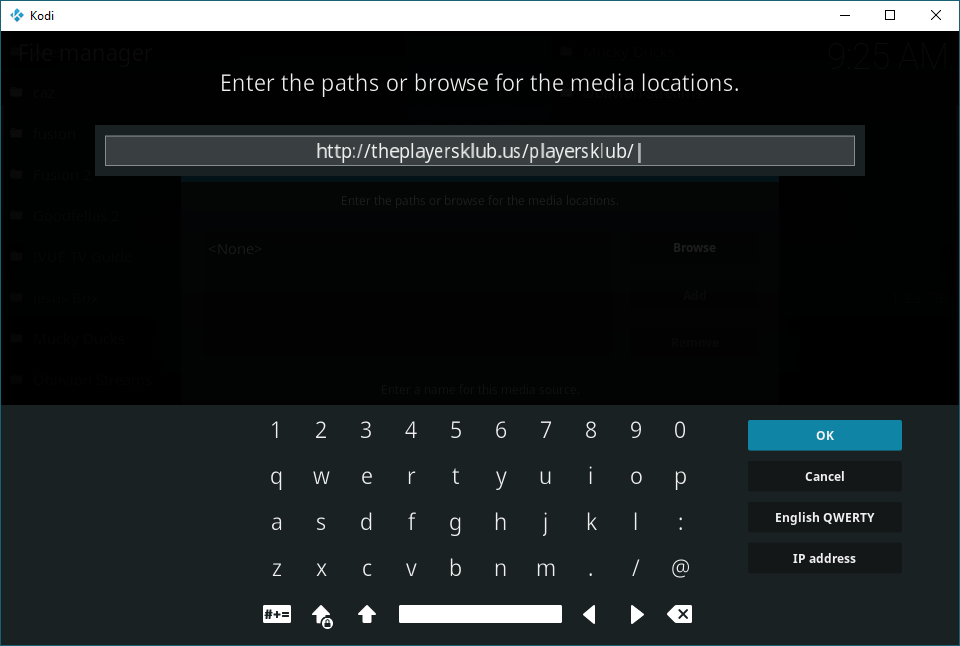
Task: Toggle the Caps Lock key
Action: (x=321, y=614)
